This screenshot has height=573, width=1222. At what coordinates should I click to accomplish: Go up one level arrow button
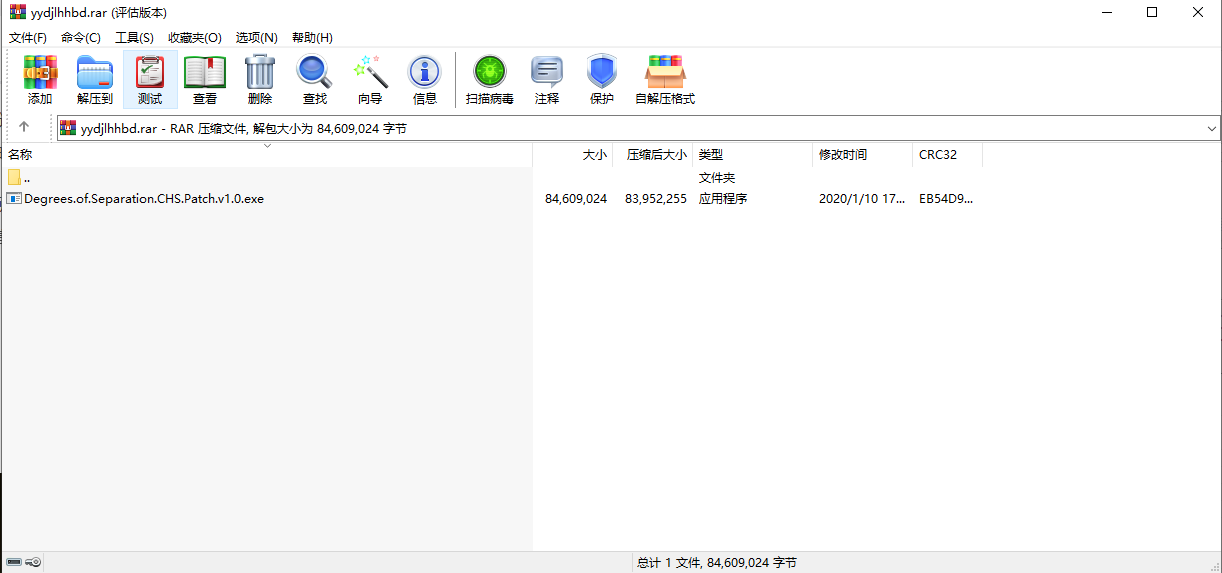(24, 128)
